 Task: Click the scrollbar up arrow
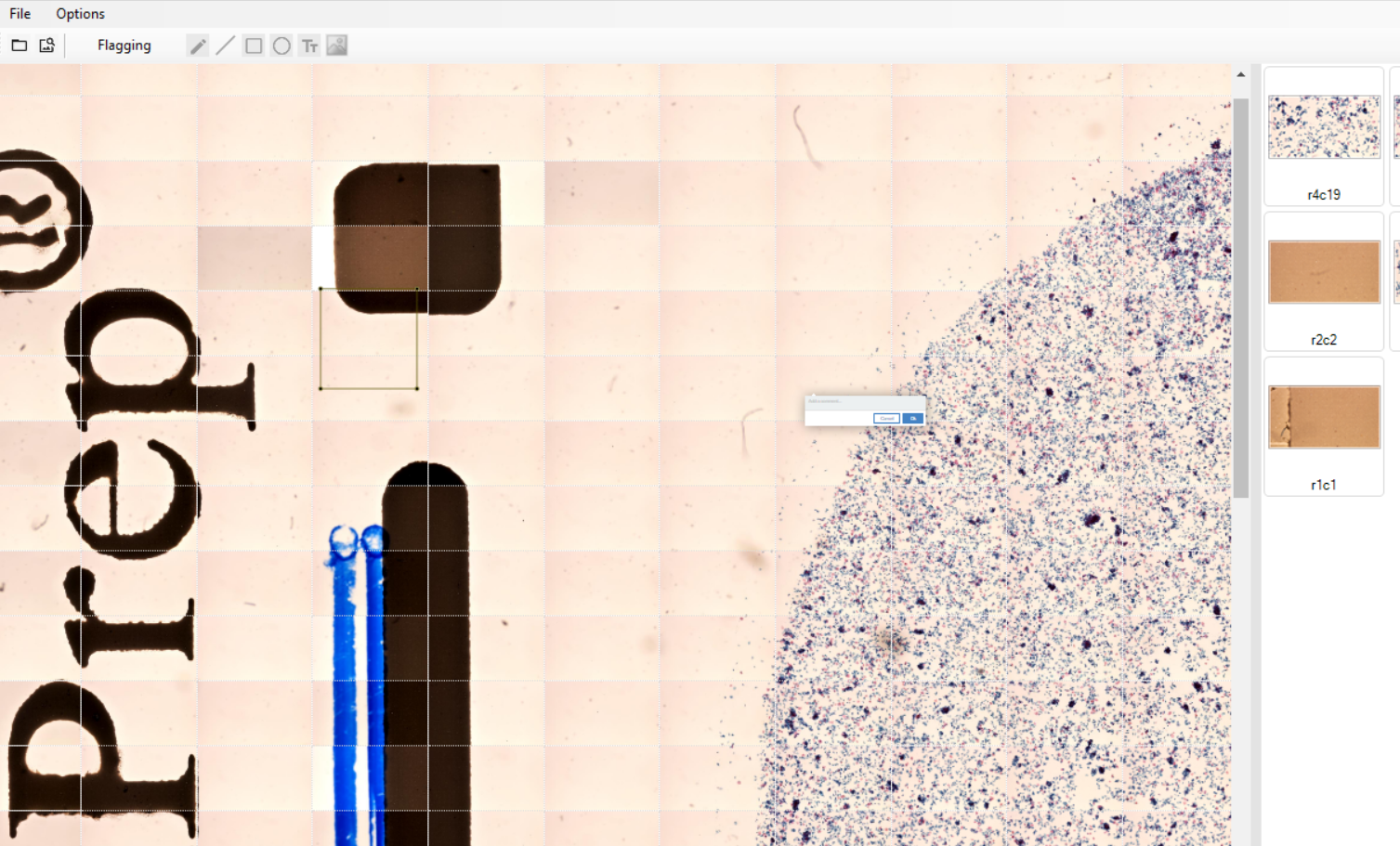(1241, 72)
